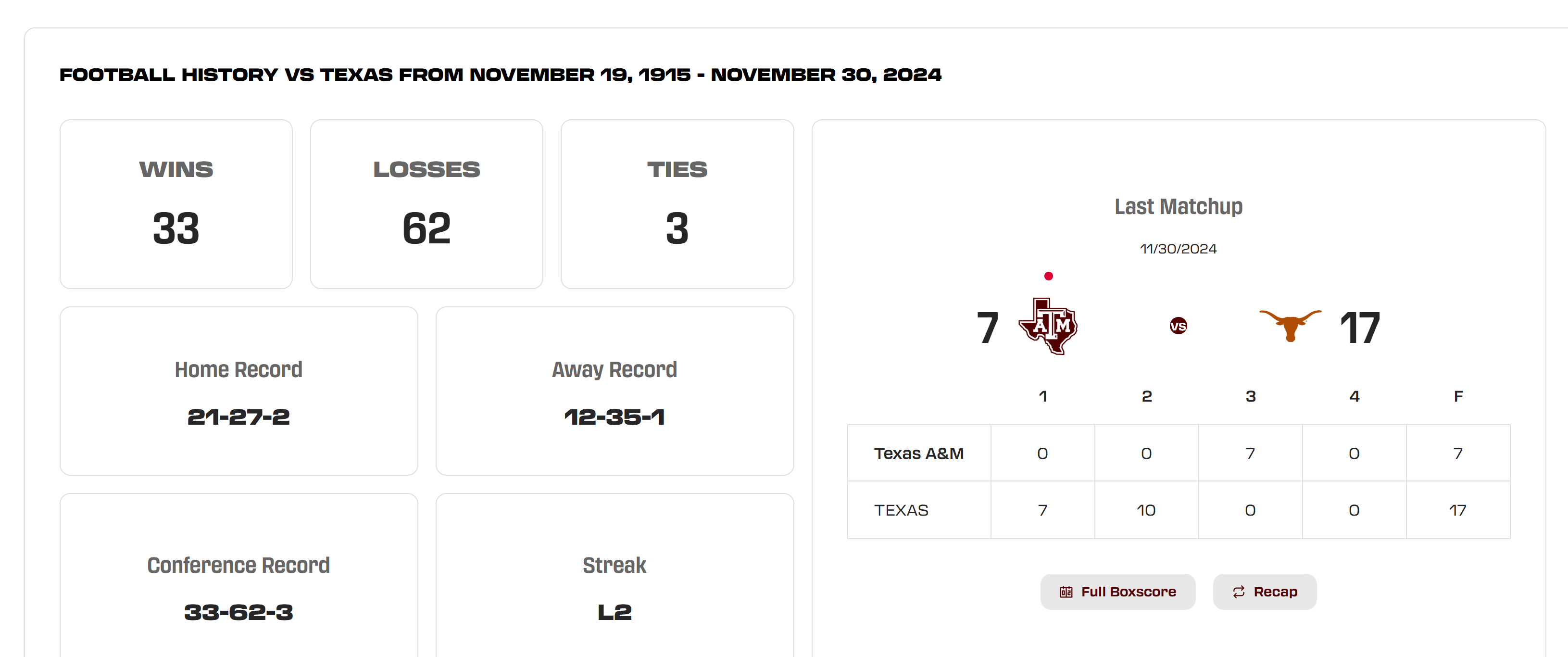
Task: Click the calendar icon on Full Boxscore
Action: click(1066, 592)
